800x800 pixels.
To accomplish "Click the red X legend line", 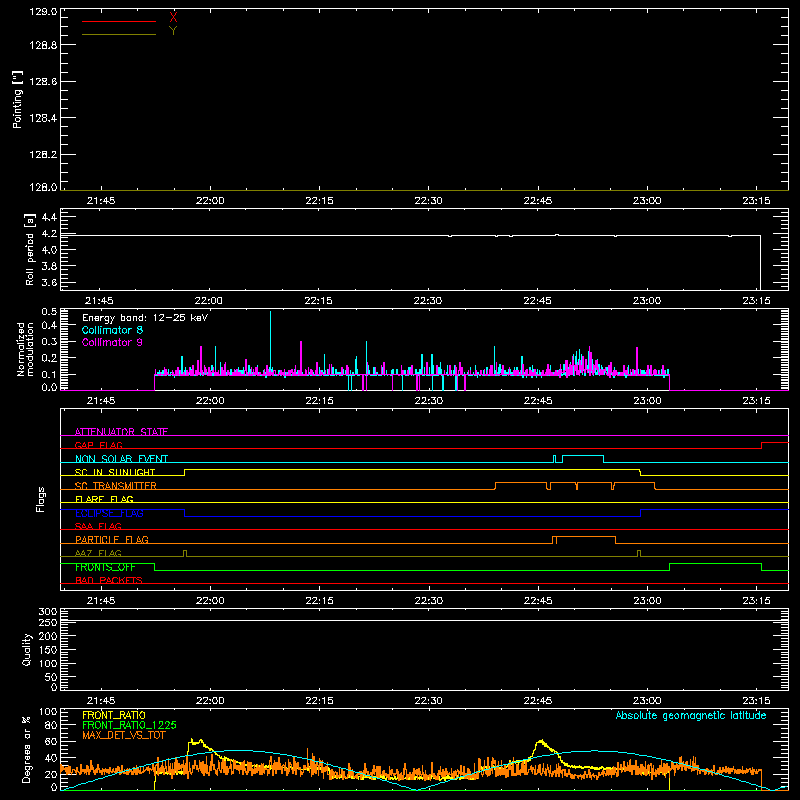I will pyautogui.click(x=119, y=21).
